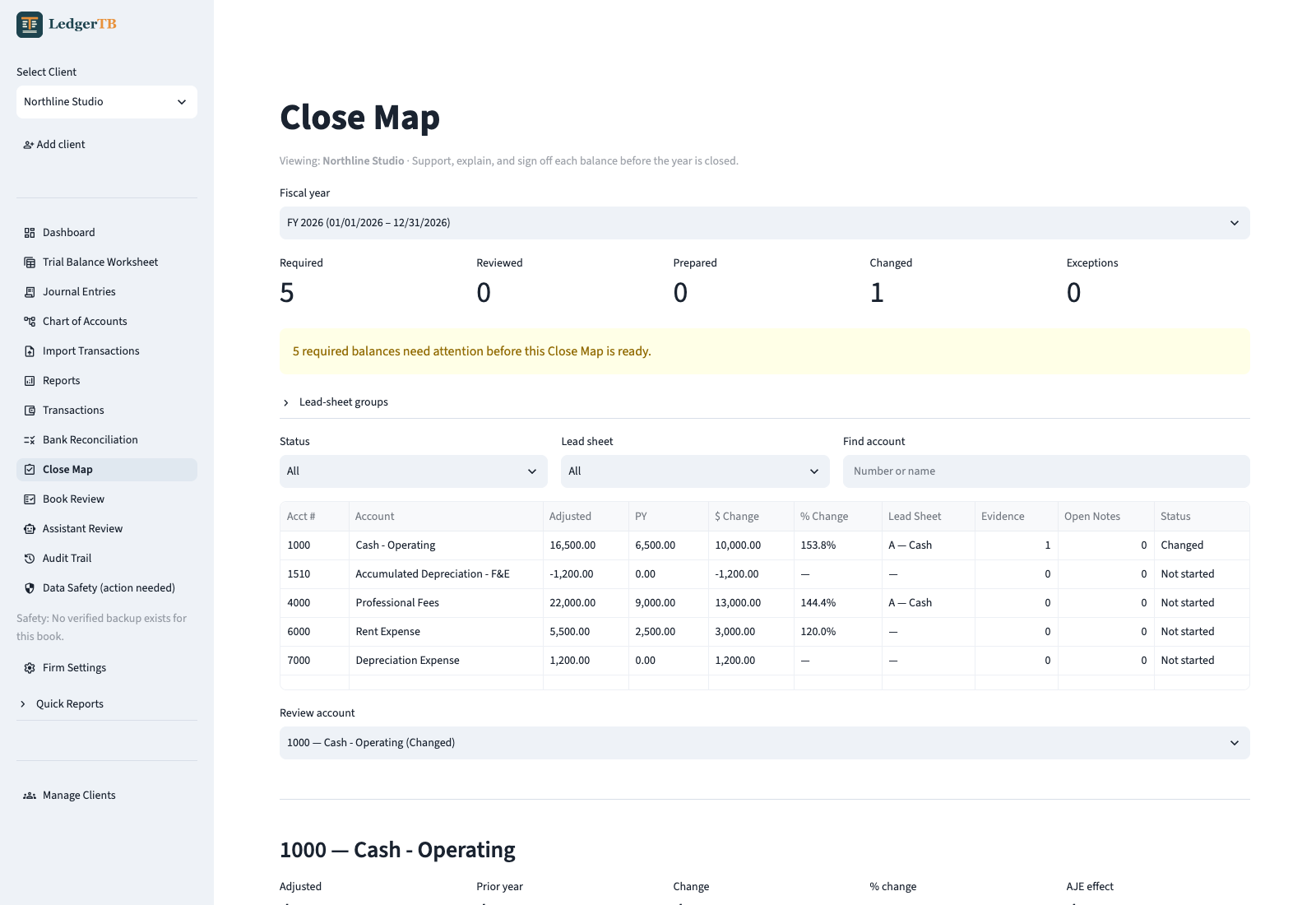1316x905 pixels.
Task: Open the Review account dropdown
Action: coord(765,743)
